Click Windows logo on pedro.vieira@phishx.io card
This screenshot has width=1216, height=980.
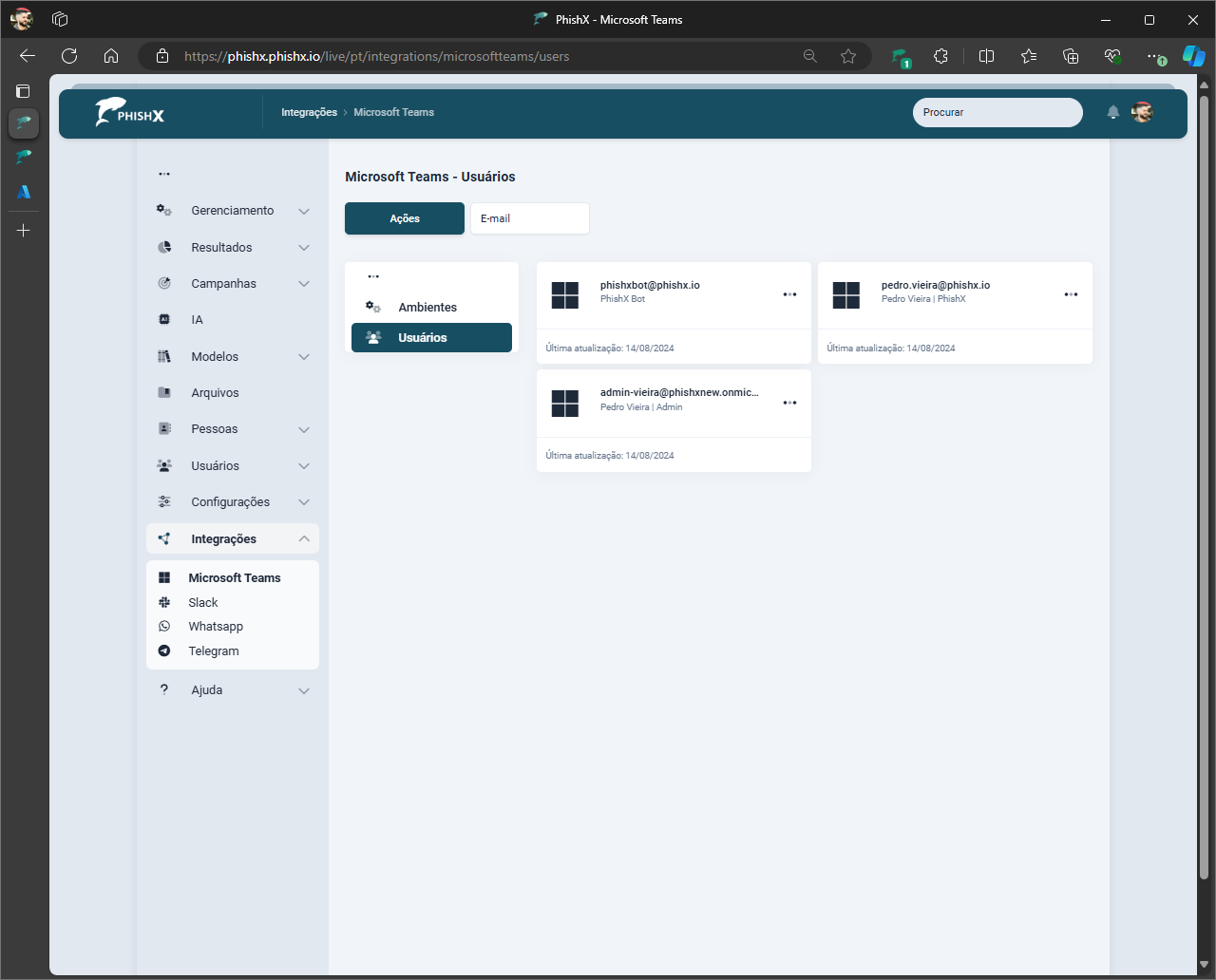(845, 295)
